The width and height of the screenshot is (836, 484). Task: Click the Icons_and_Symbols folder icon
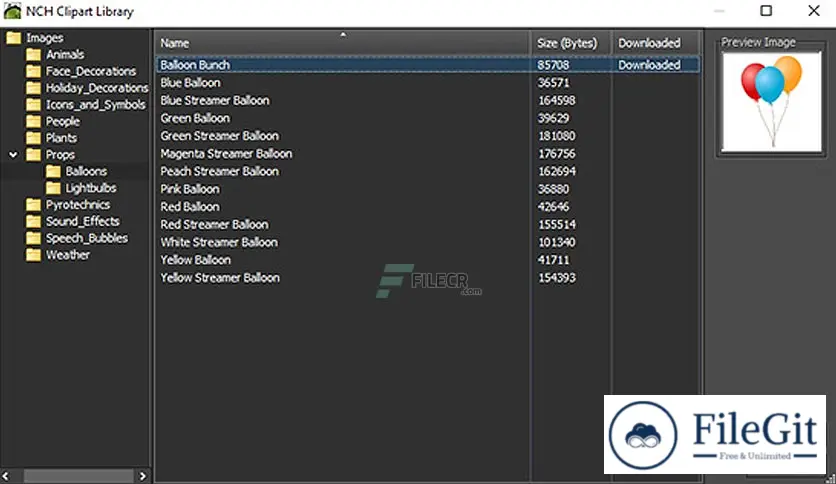(x=33, y=104)
